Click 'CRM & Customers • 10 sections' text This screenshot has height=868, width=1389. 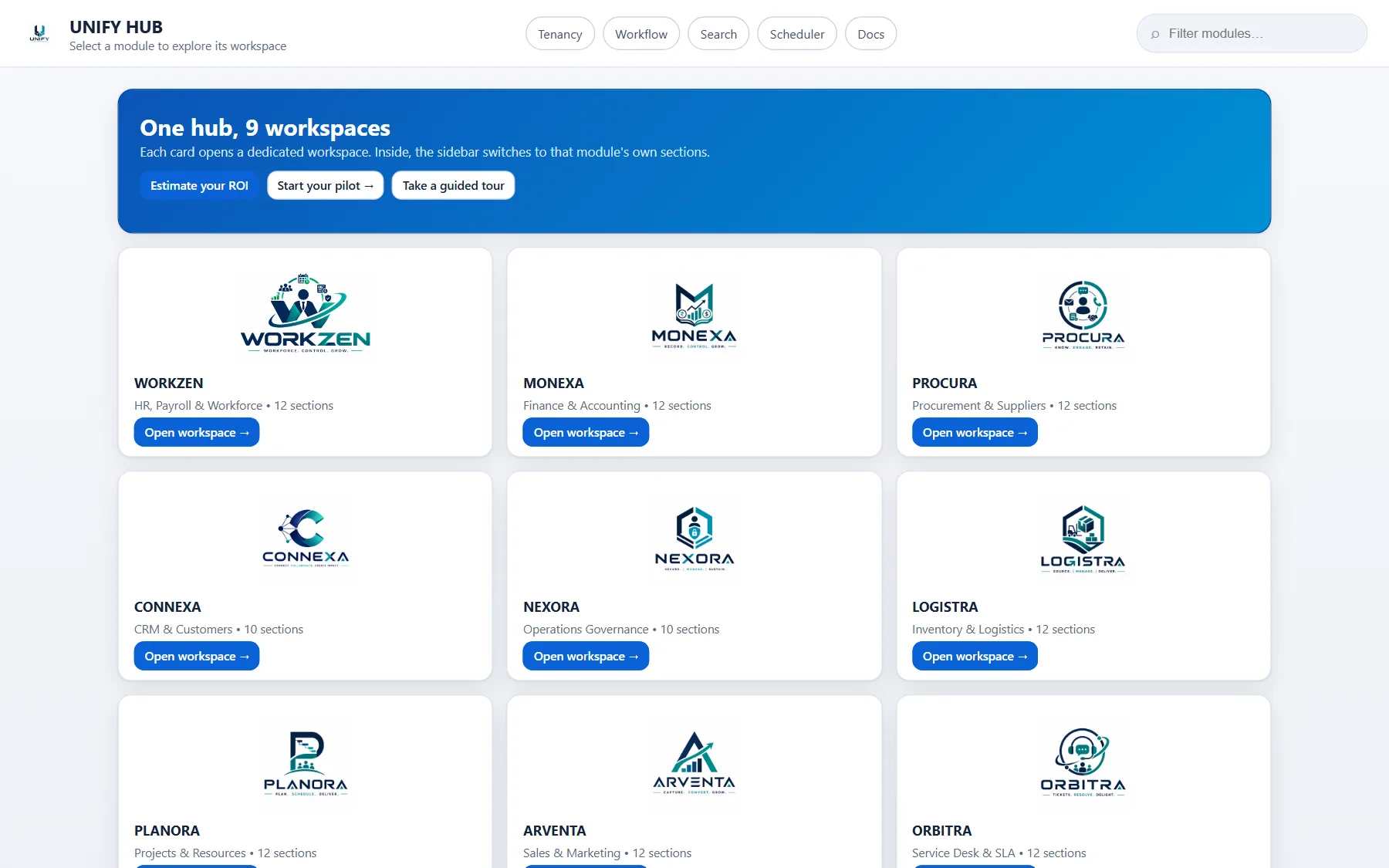point(218,630)
